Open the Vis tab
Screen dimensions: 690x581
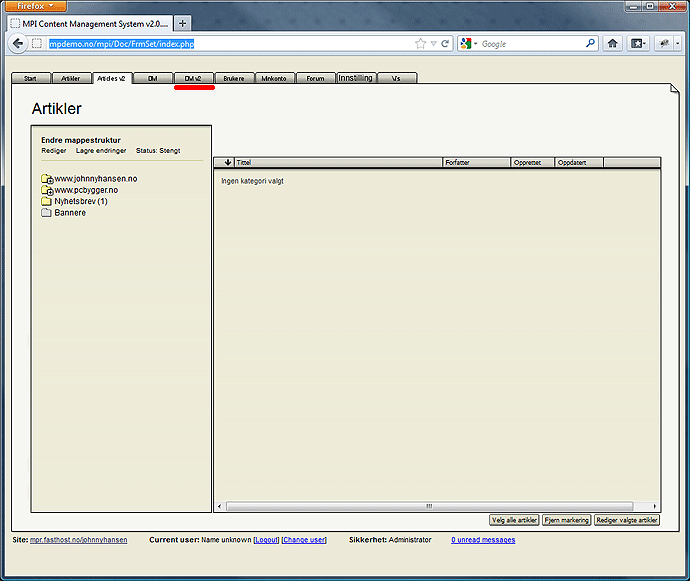click(396, 78)
